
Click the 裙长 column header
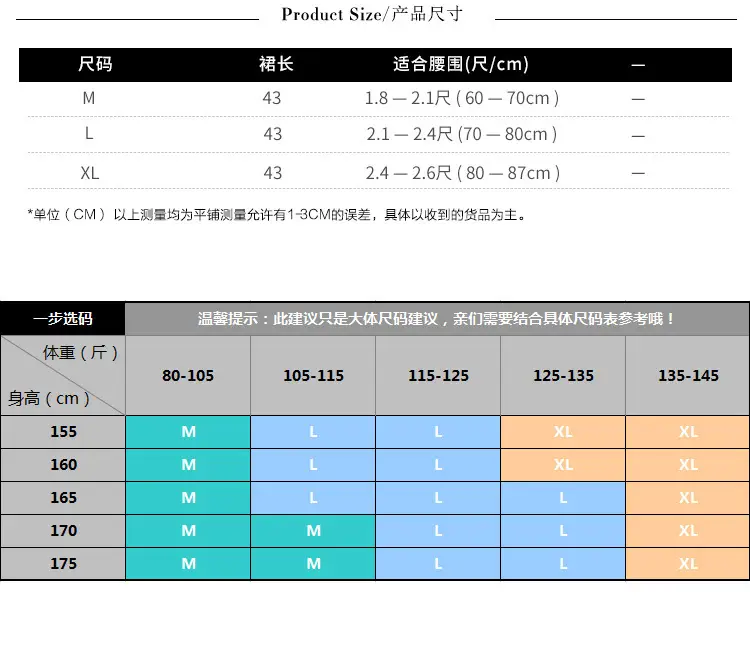pos(276,64)
